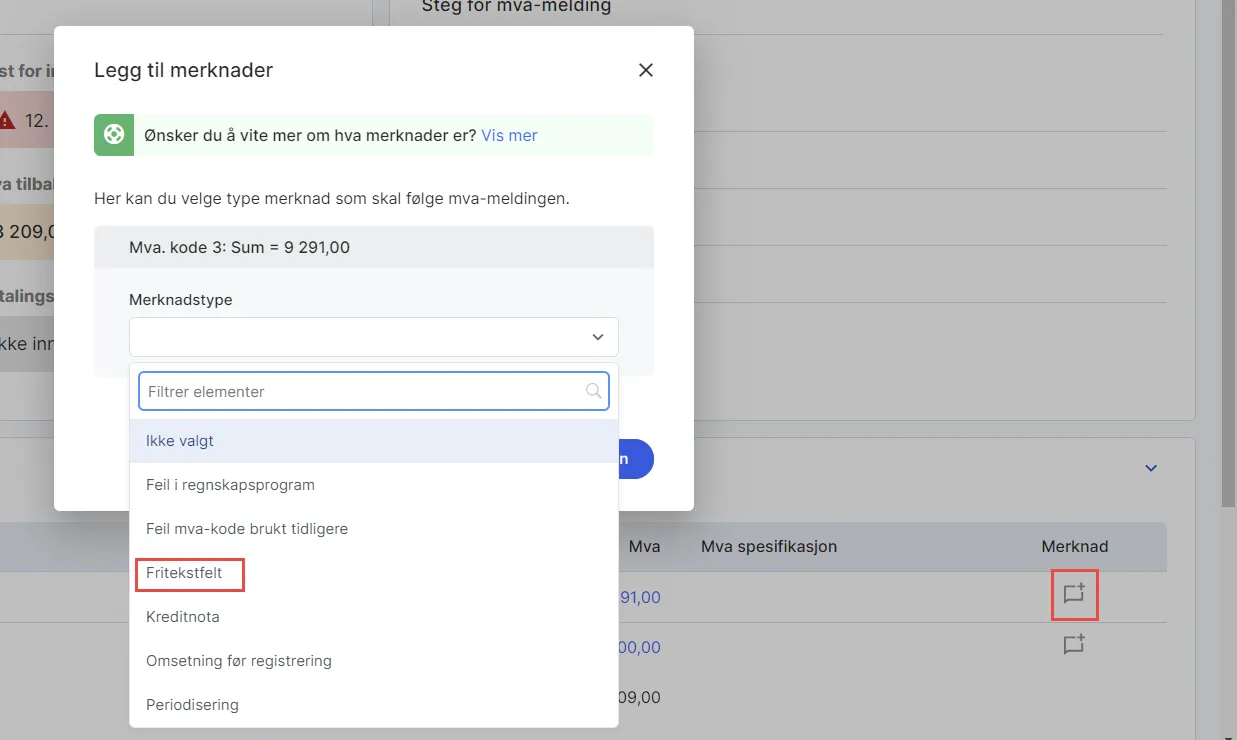
Task: Click the magnifier icon in the filter field
Action: click(593, 391)
